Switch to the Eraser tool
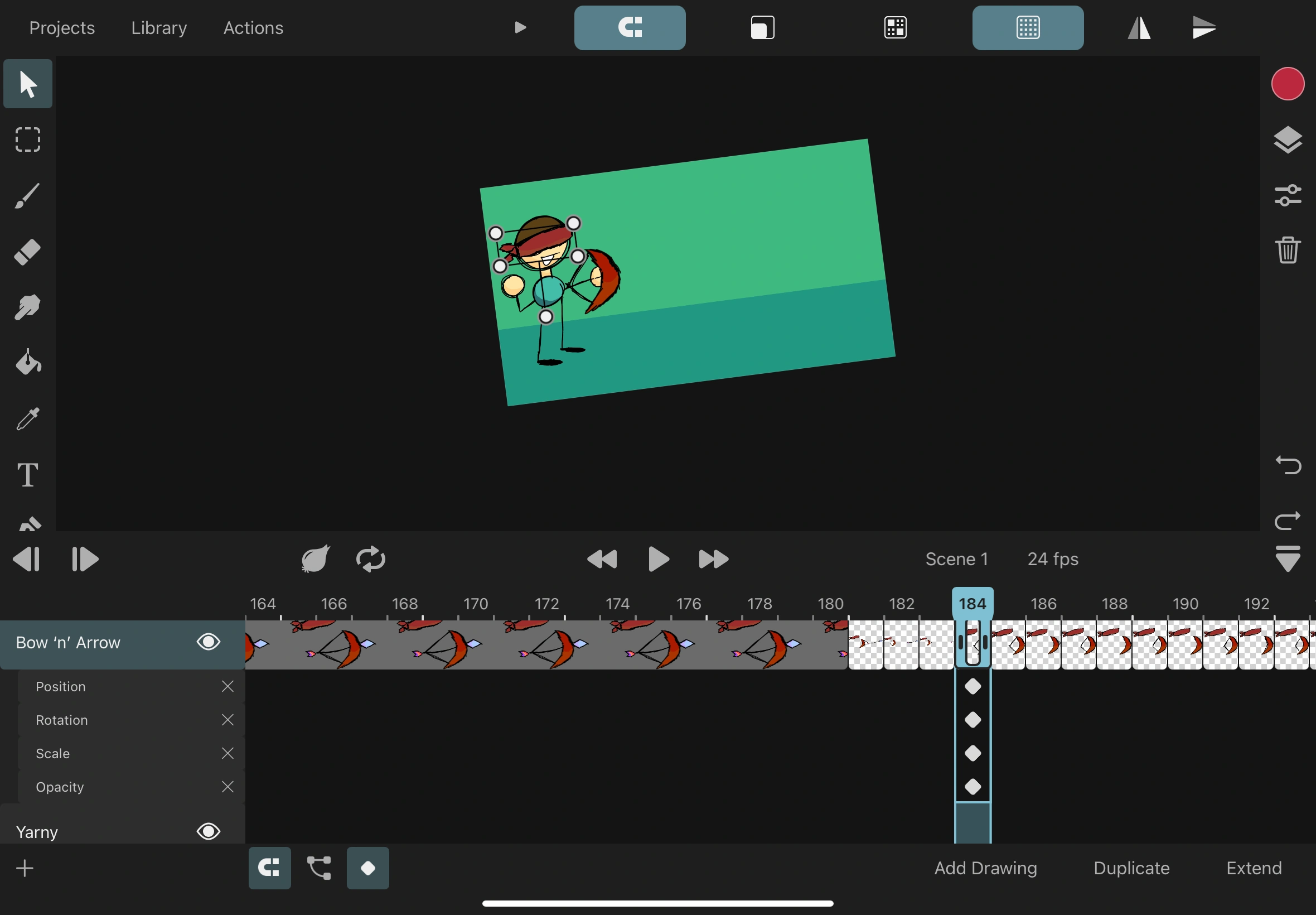This screenshot has height=915, width=1316. point(26,252)
